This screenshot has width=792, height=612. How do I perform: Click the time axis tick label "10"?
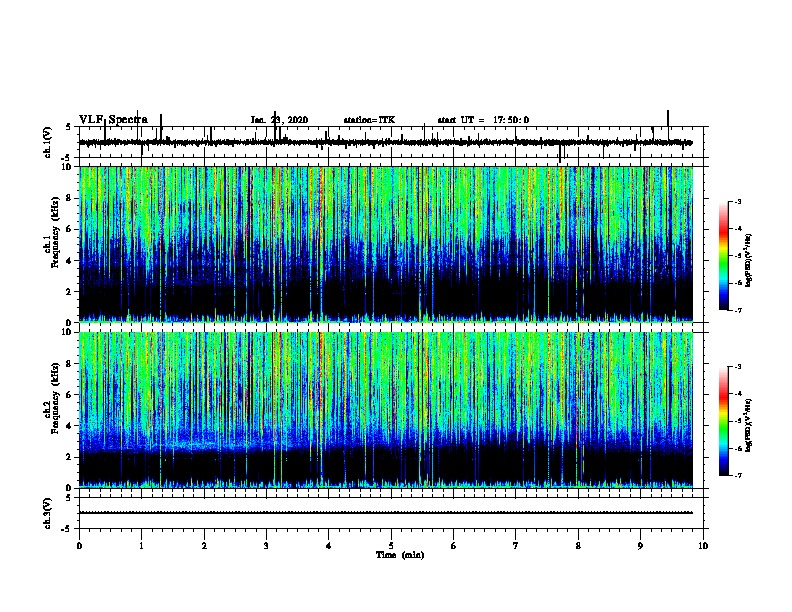(x=703, y=546)
